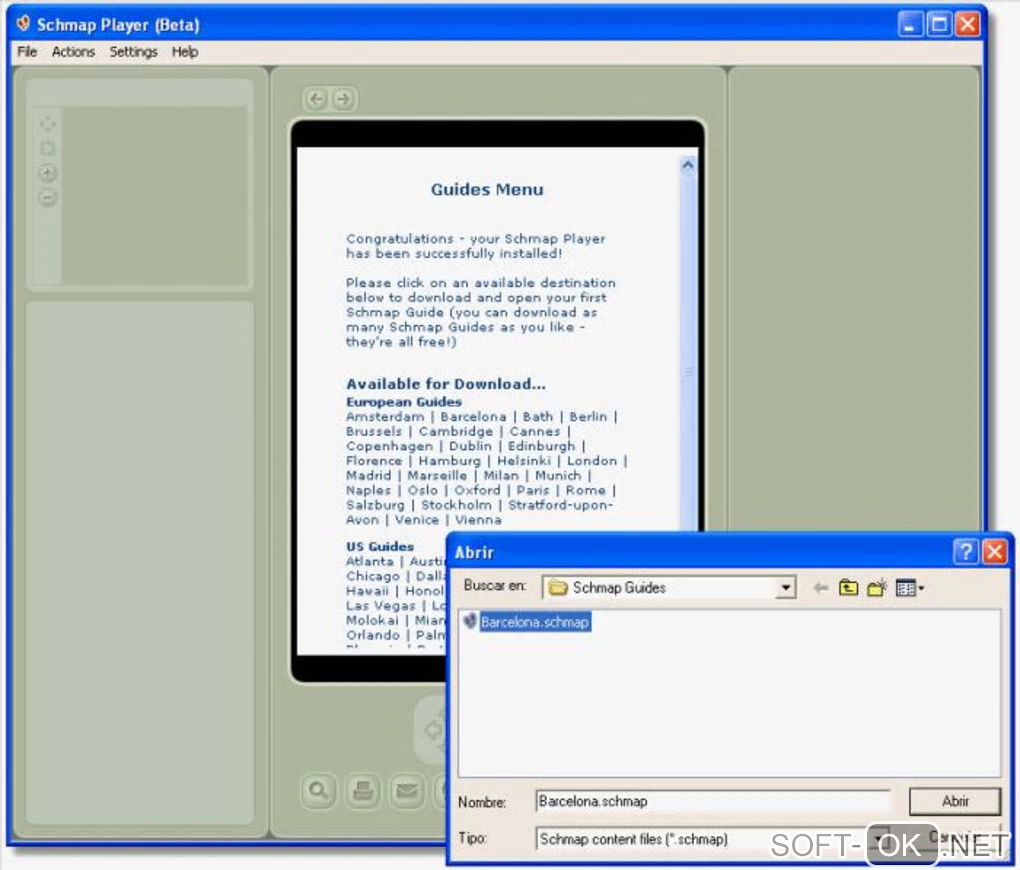Maximize the Schmap Player window
Image resolution: width=1020 pixels, height=870 pixels.
939,25
